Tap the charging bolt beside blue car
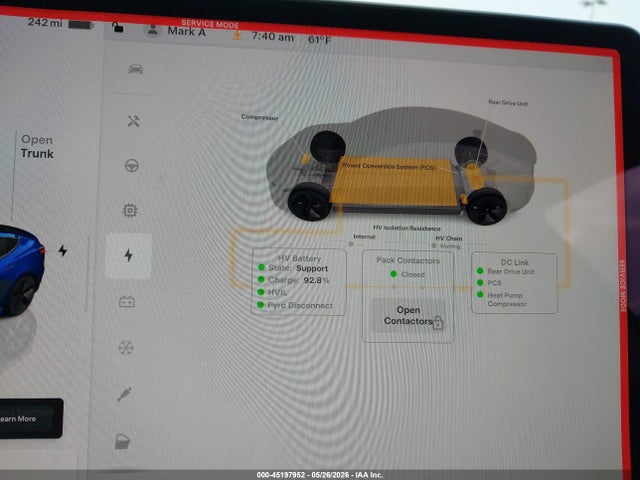 (x=62, y=251)
